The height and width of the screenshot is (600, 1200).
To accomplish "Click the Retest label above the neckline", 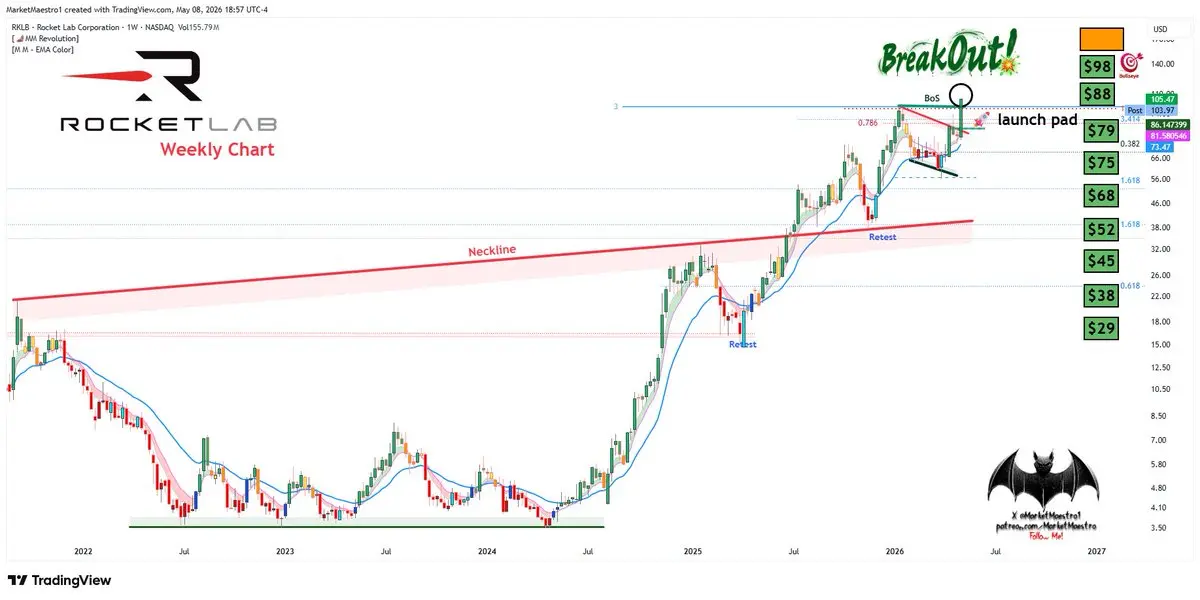I will 882,237.
